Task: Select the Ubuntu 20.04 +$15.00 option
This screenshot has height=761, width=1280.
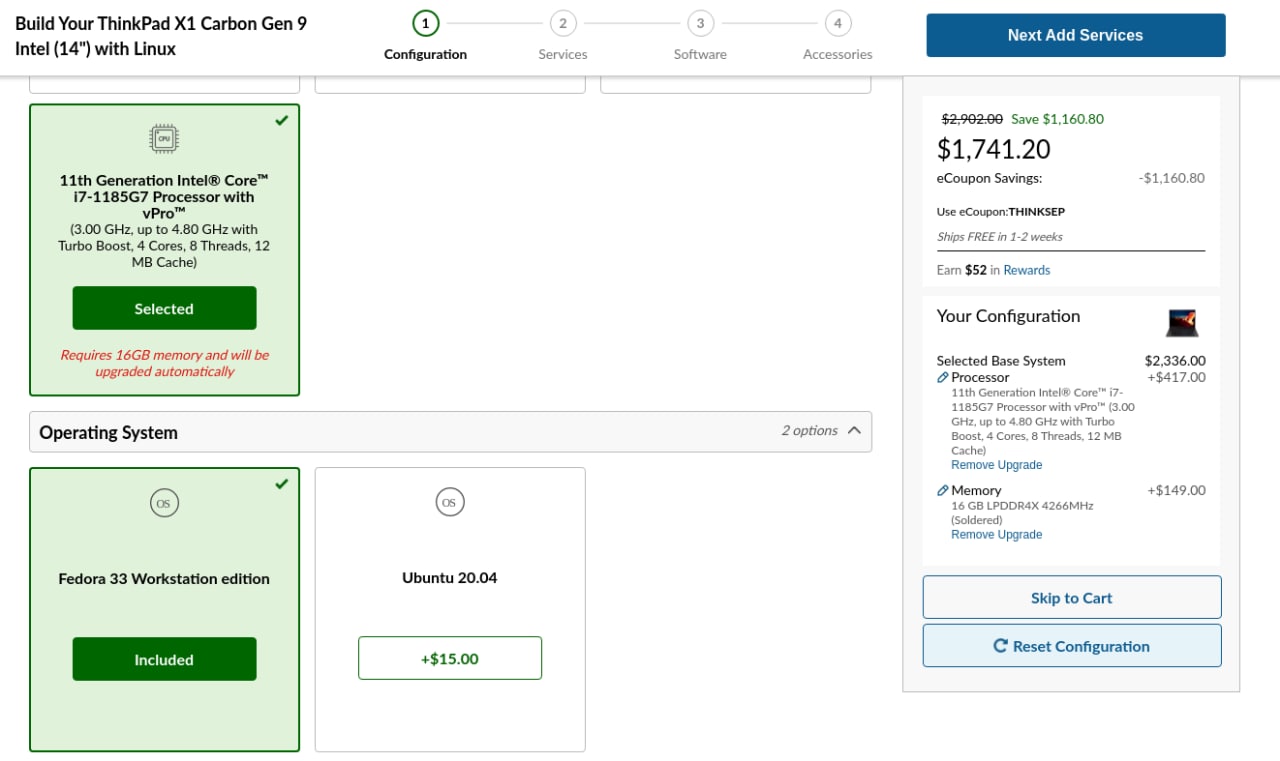Action: [450, 658]
